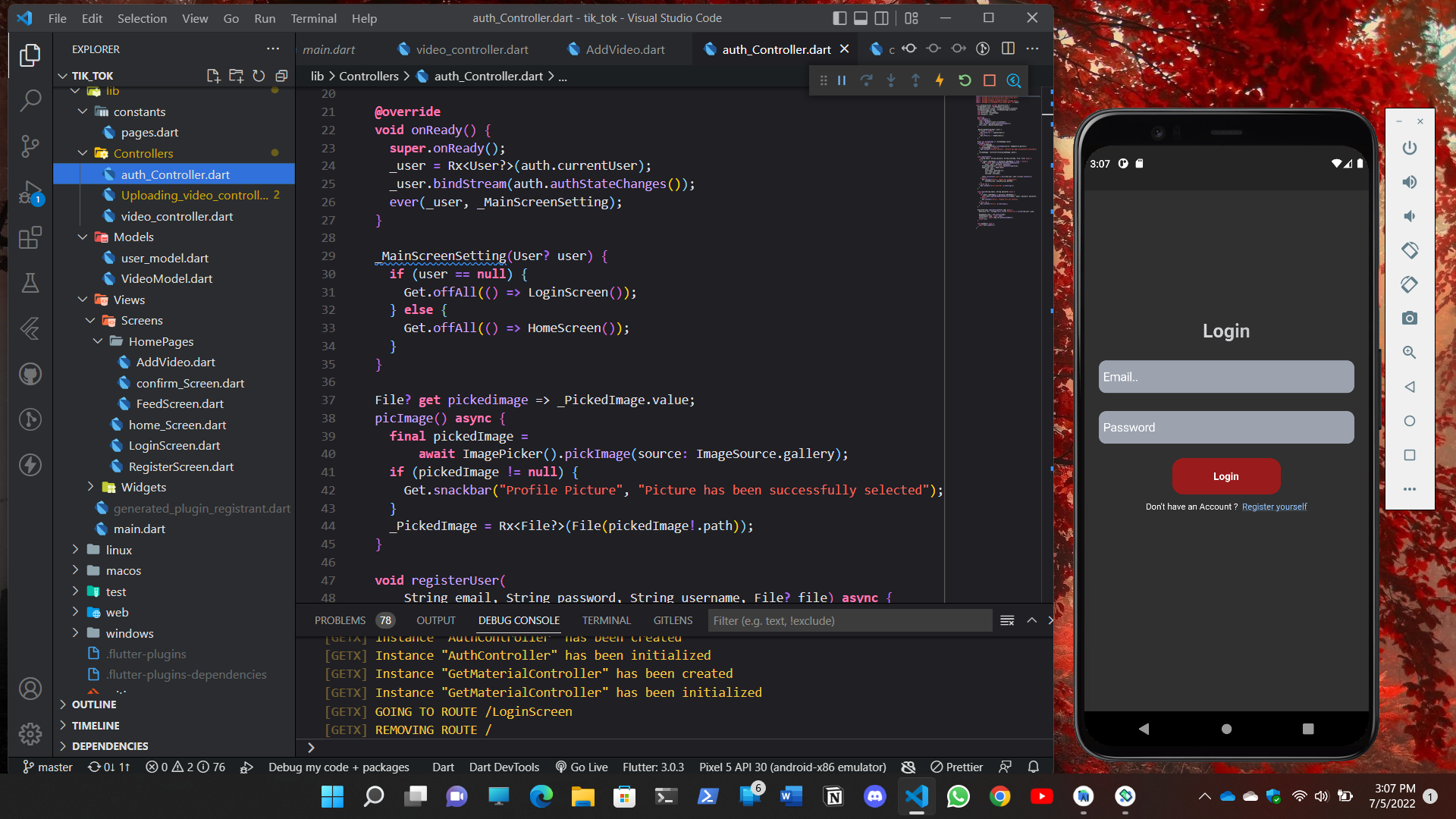The image size is (1456, 819).
Task: Expand the OUTLINE section
Action: coord(94,704)
